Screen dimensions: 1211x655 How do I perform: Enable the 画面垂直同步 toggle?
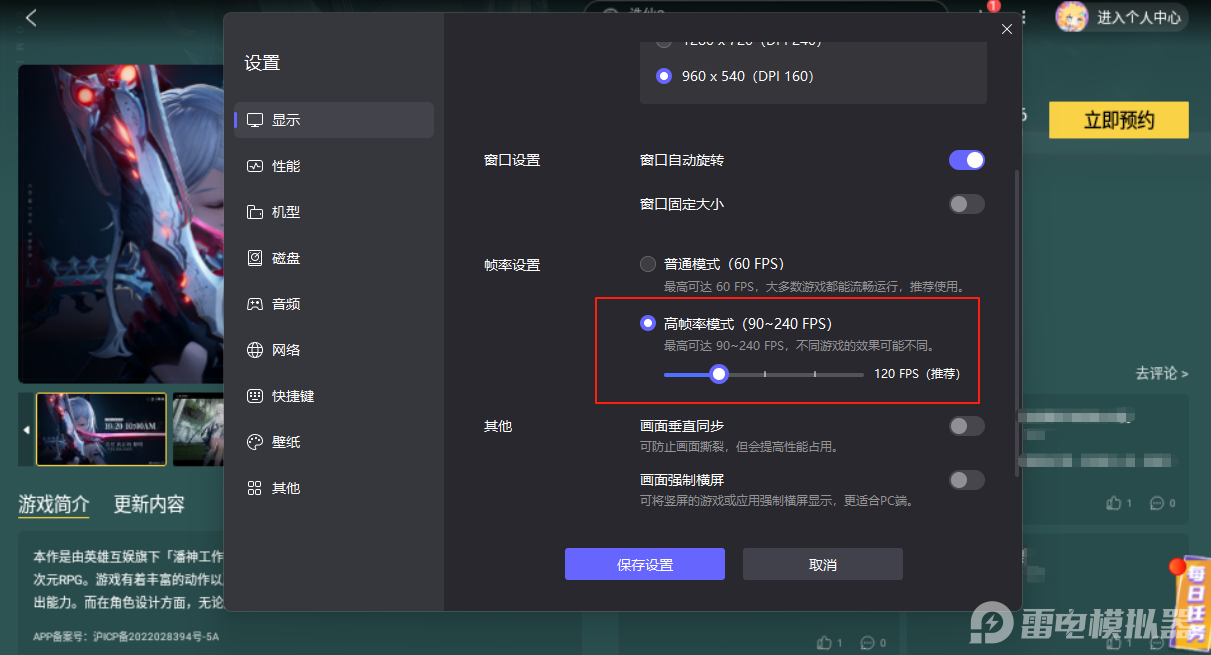(x=967, y=426)
